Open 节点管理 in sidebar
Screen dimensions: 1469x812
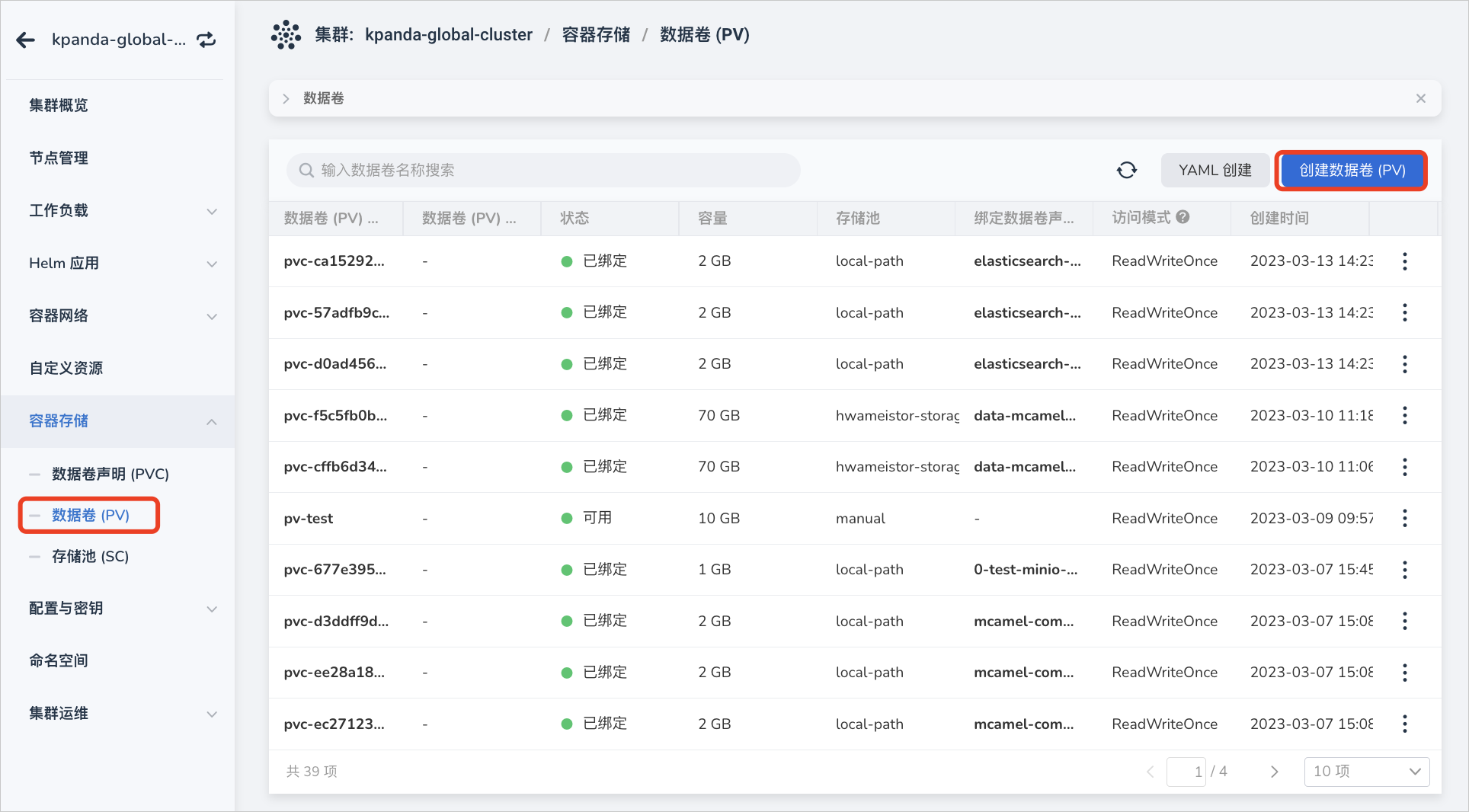coord(59,158)
